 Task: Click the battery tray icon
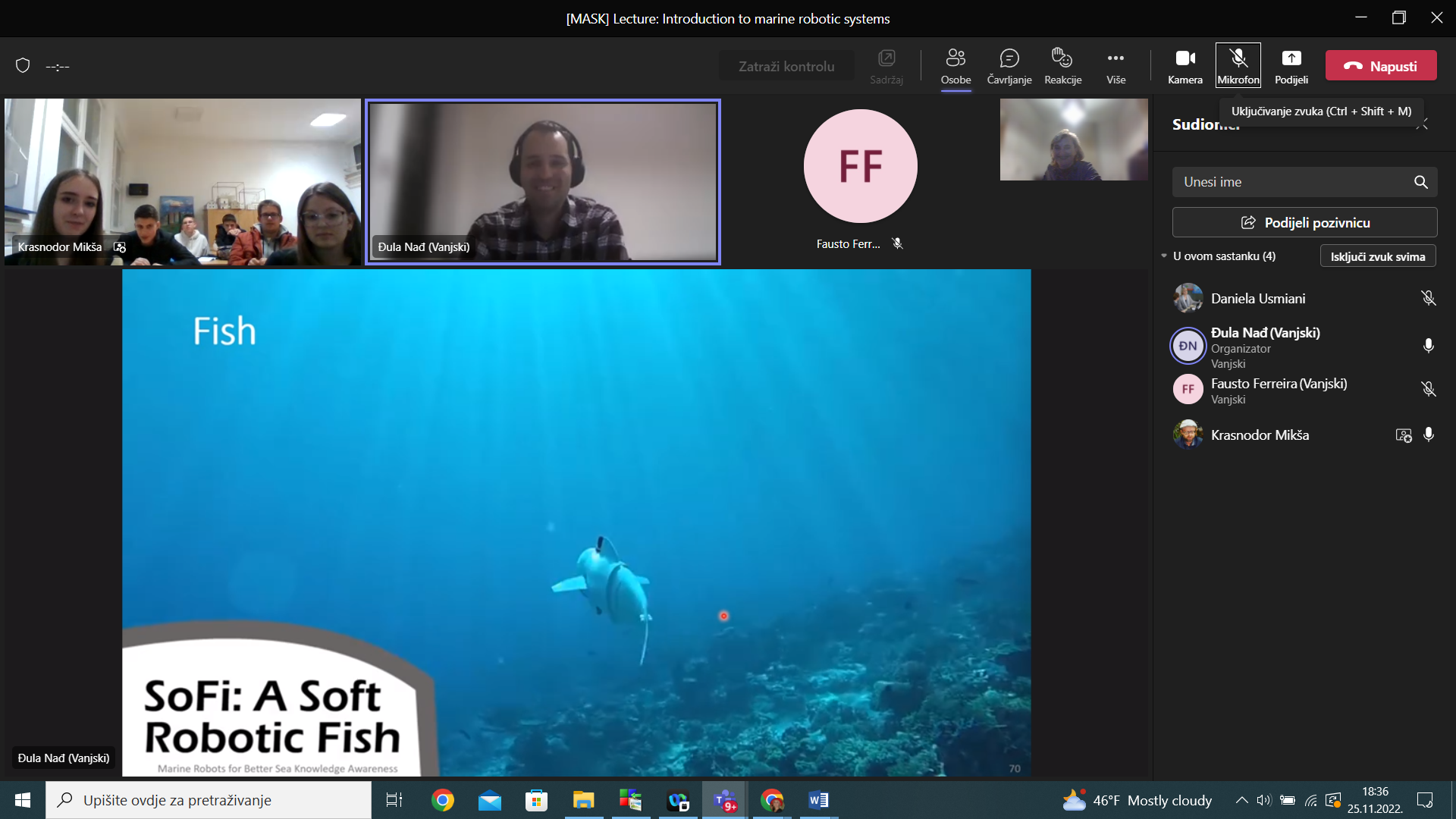coord(1287,800)
